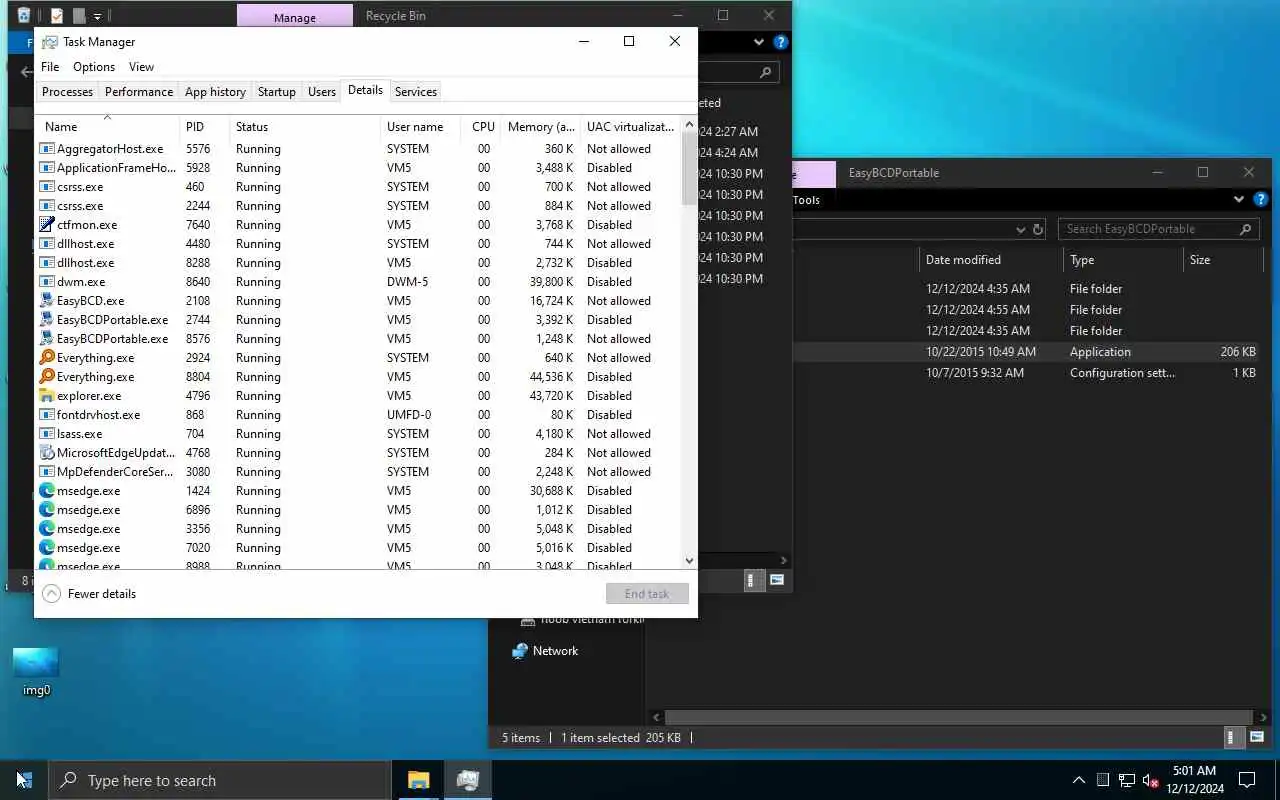Show hidden tray icons chevron
Screen dimensions: 1280x800
pyautogui.click(x=1078, y=780)
